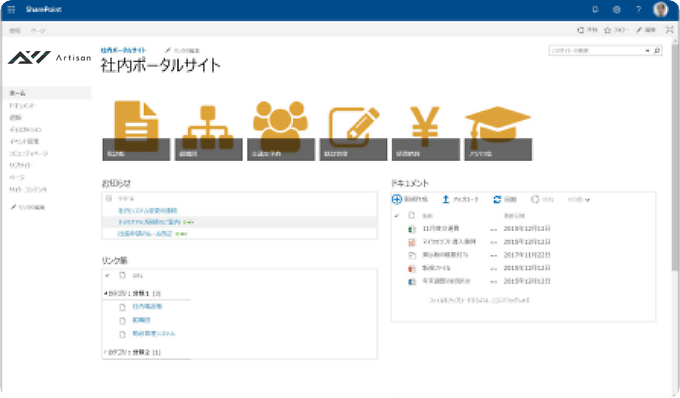Open the ellipsis menu for the PowerPoint file row
Image resolution: width=680 pixels, height=398 pixels.
494,268
